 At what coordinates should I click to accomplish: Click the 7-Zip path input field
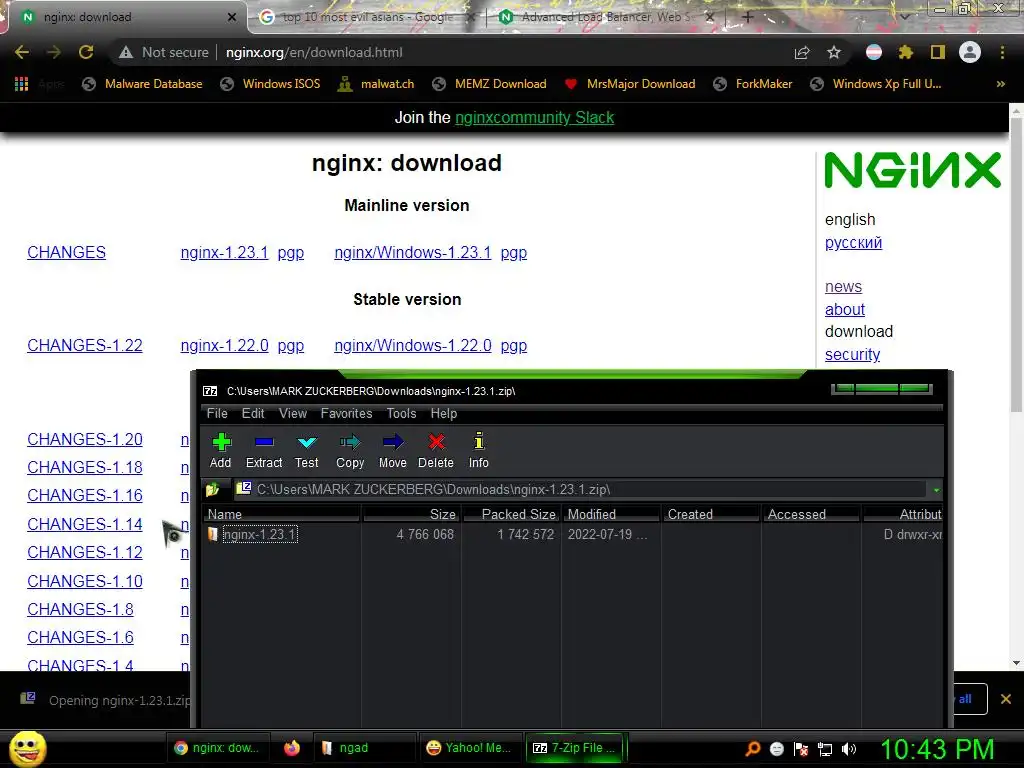pos(579,489)
